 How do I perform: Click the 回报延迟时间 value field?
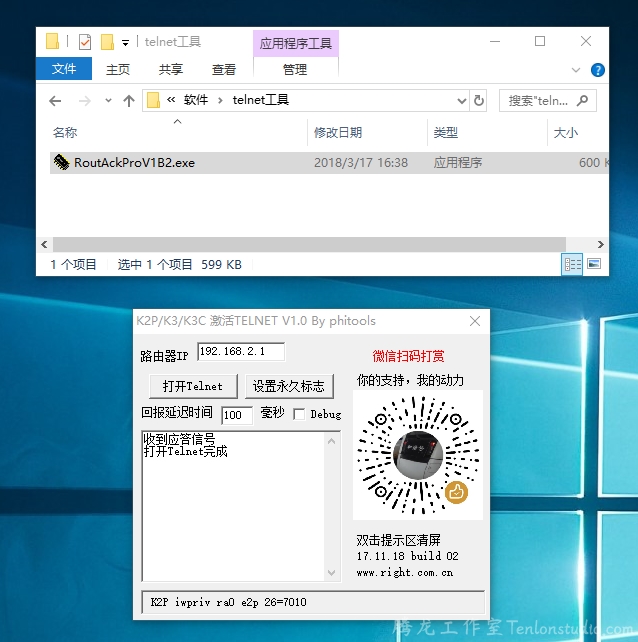(x=237, y=415)
